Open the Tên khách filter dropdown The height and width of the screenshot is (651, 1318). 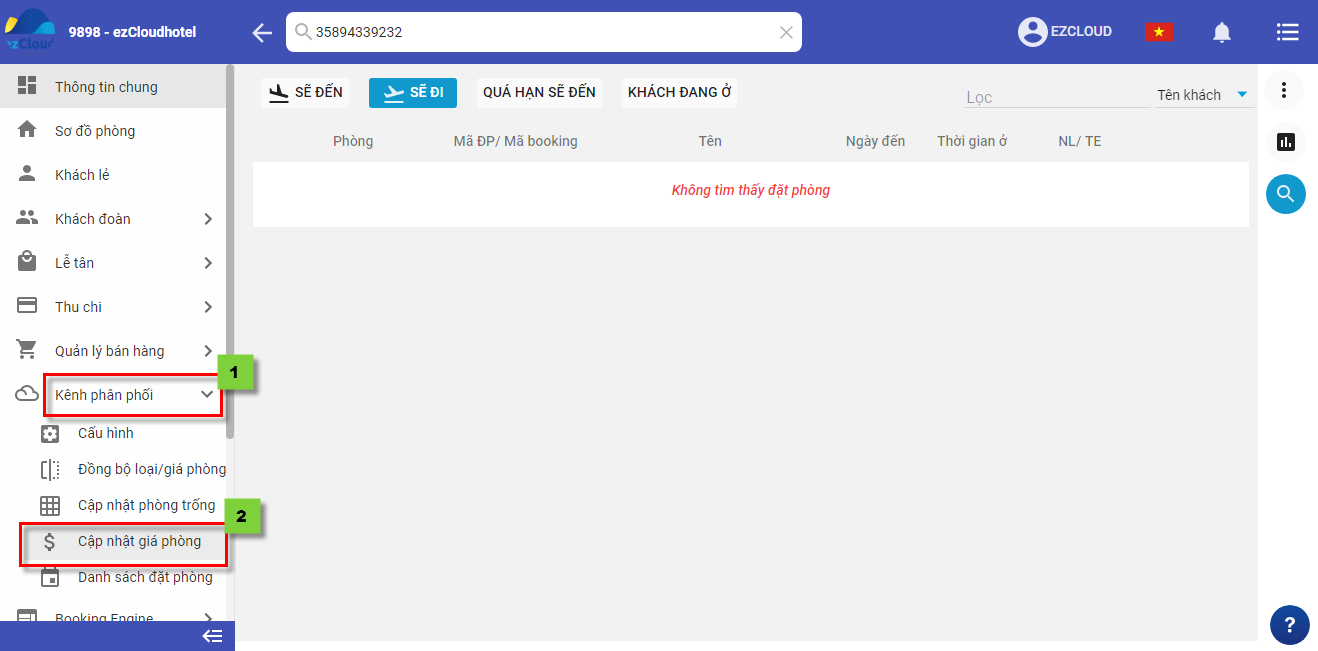pyautogui.click(x=1203, y=95)
